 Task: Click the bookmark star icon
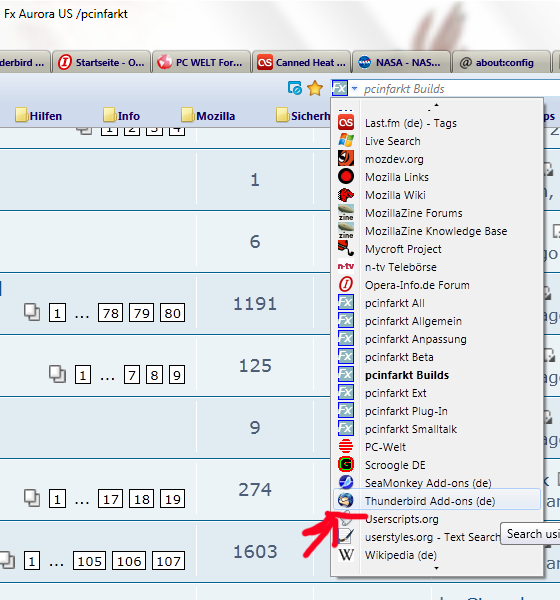click(x=315, y=88)
